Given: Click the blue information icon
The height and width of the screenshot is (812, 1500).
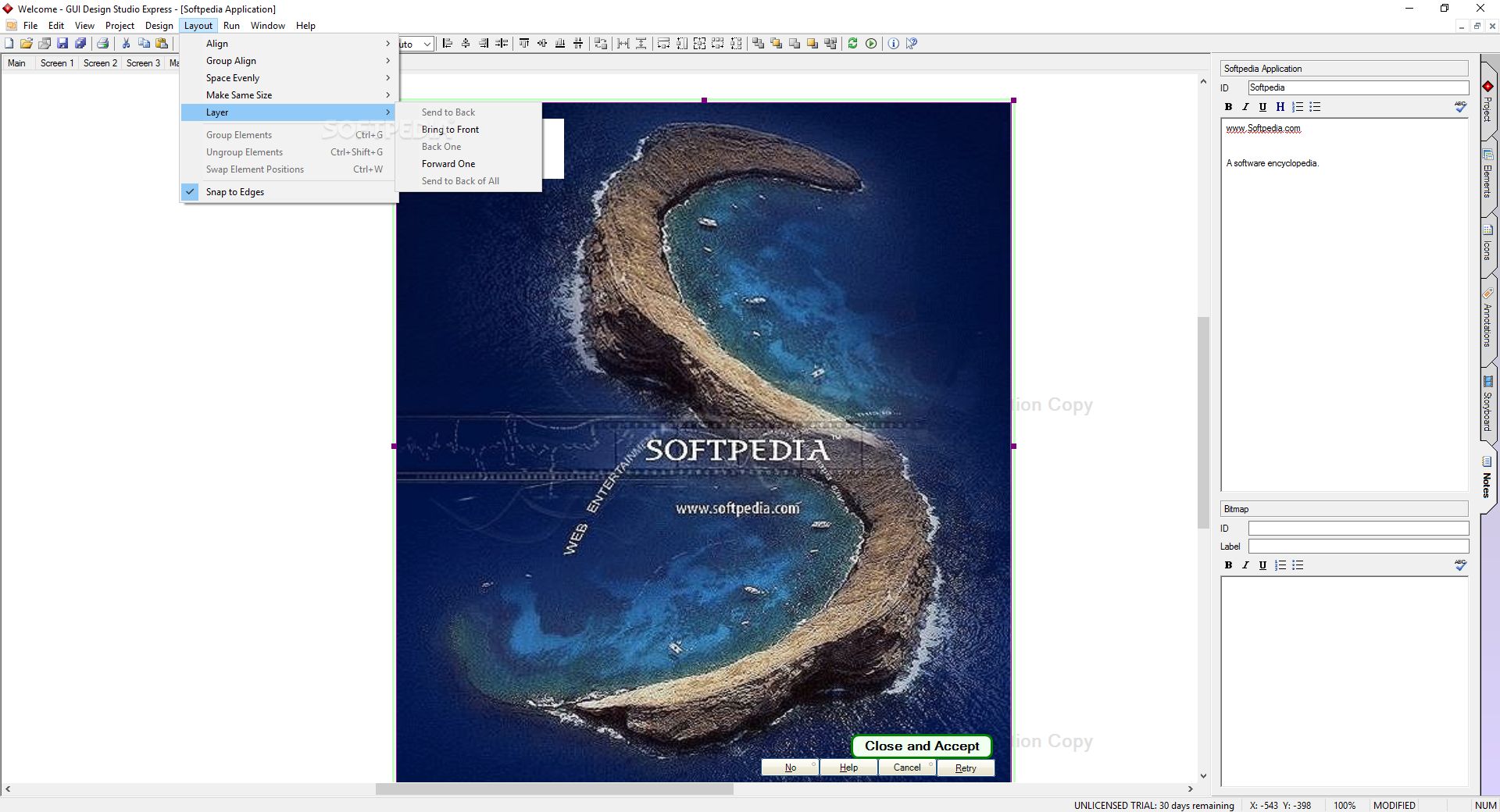Looking at the screenshot, I should pos(894,44).
